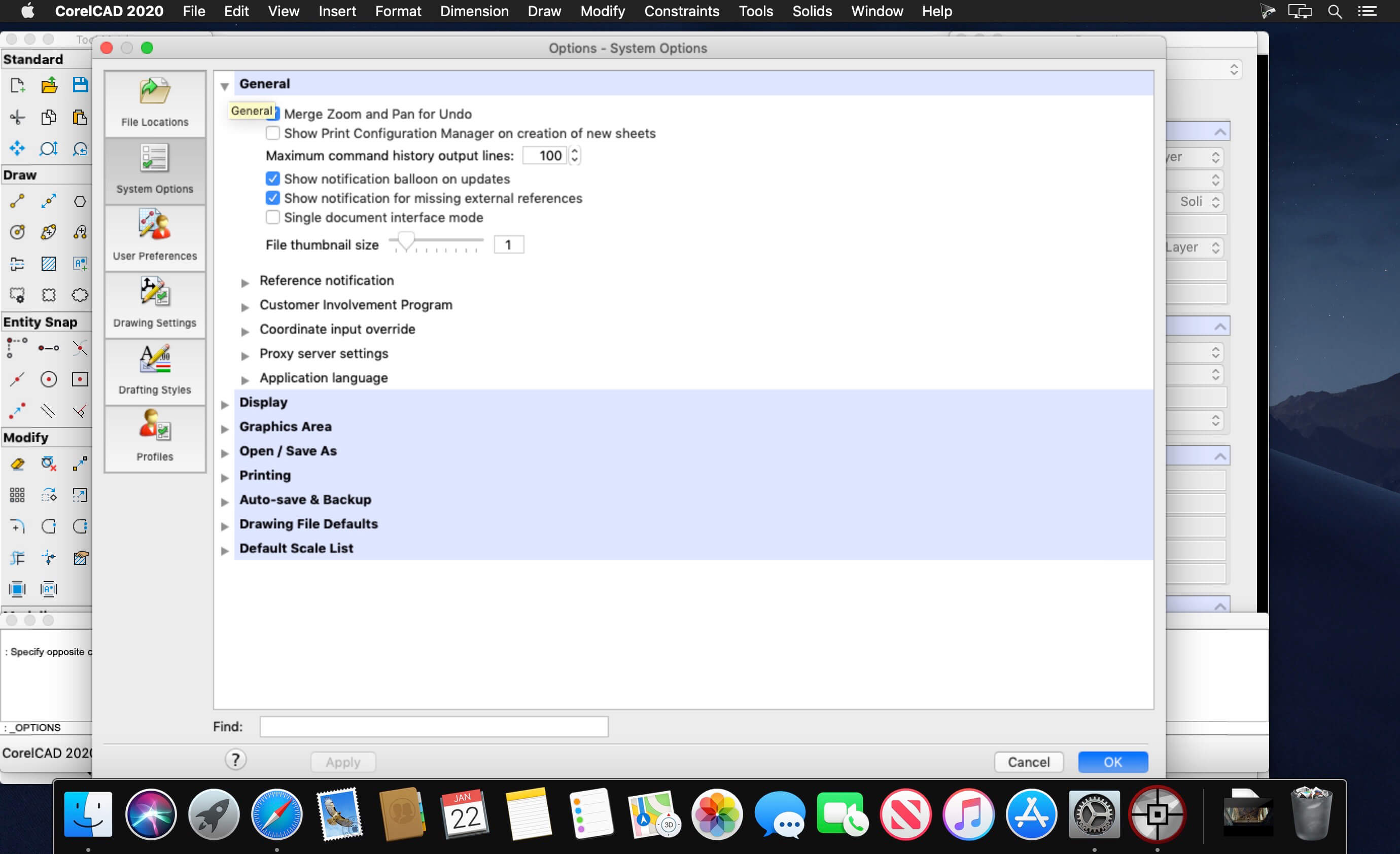The height and width of the screenshot is (854, 1400).
Task: Open the Calendar app in the Dock
Action: tap(465, 814)
